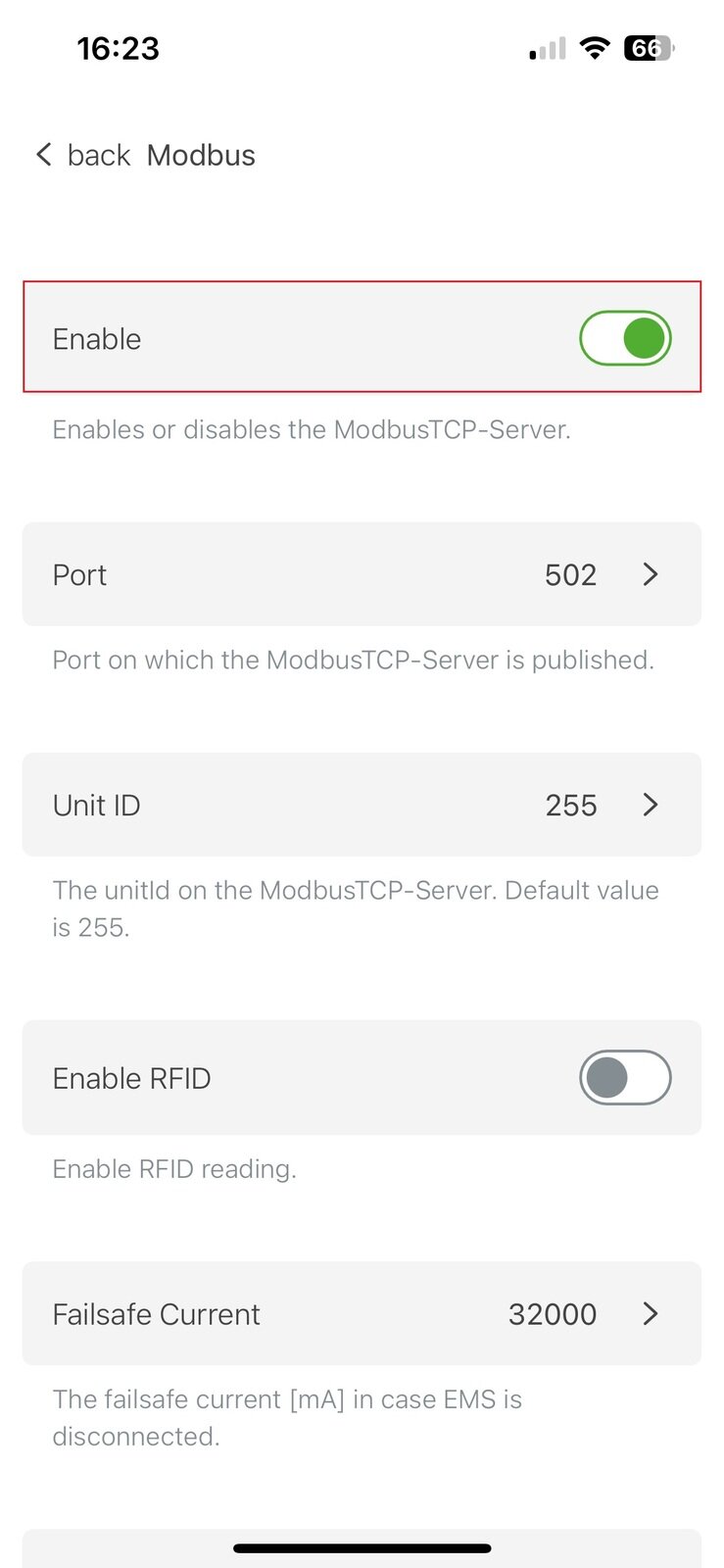Tap the back chevron arrow icon
Screen dimensions: 724x1568
click(43, 154)
